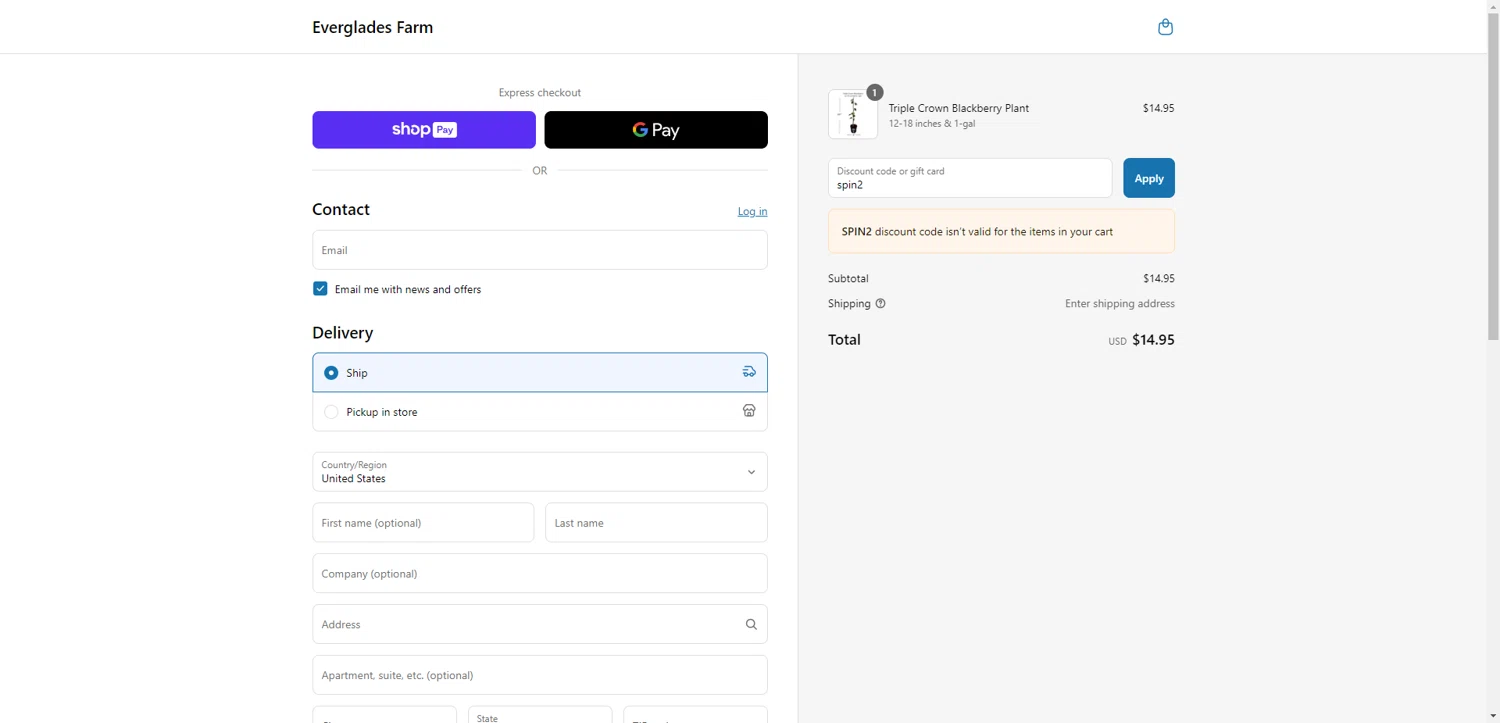Click the Triple Crown Blackberry Plant thumbnail

click(x=853, y=114)
